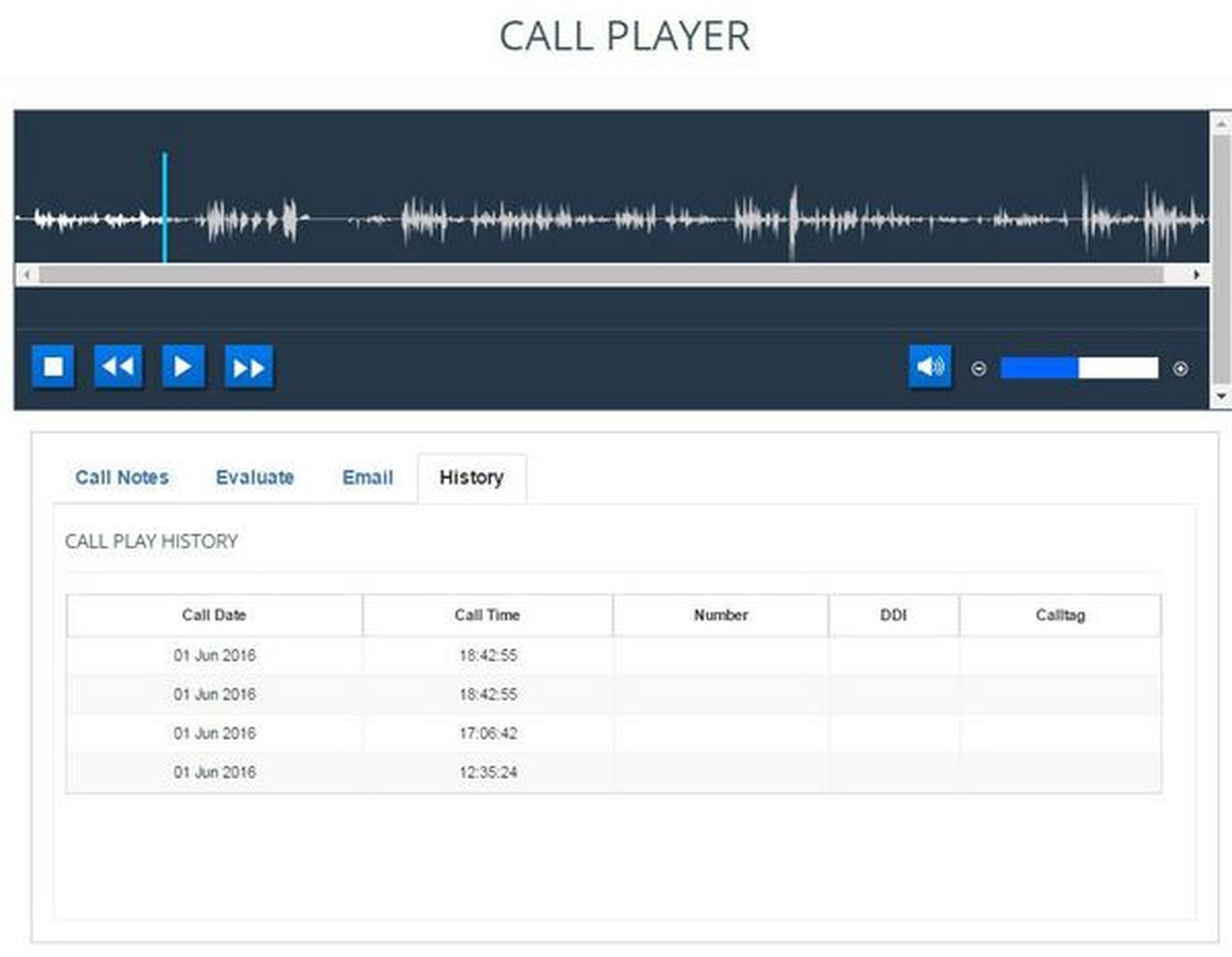
Task: Select the 17:06:42 call history row
Action: [488, 733]
